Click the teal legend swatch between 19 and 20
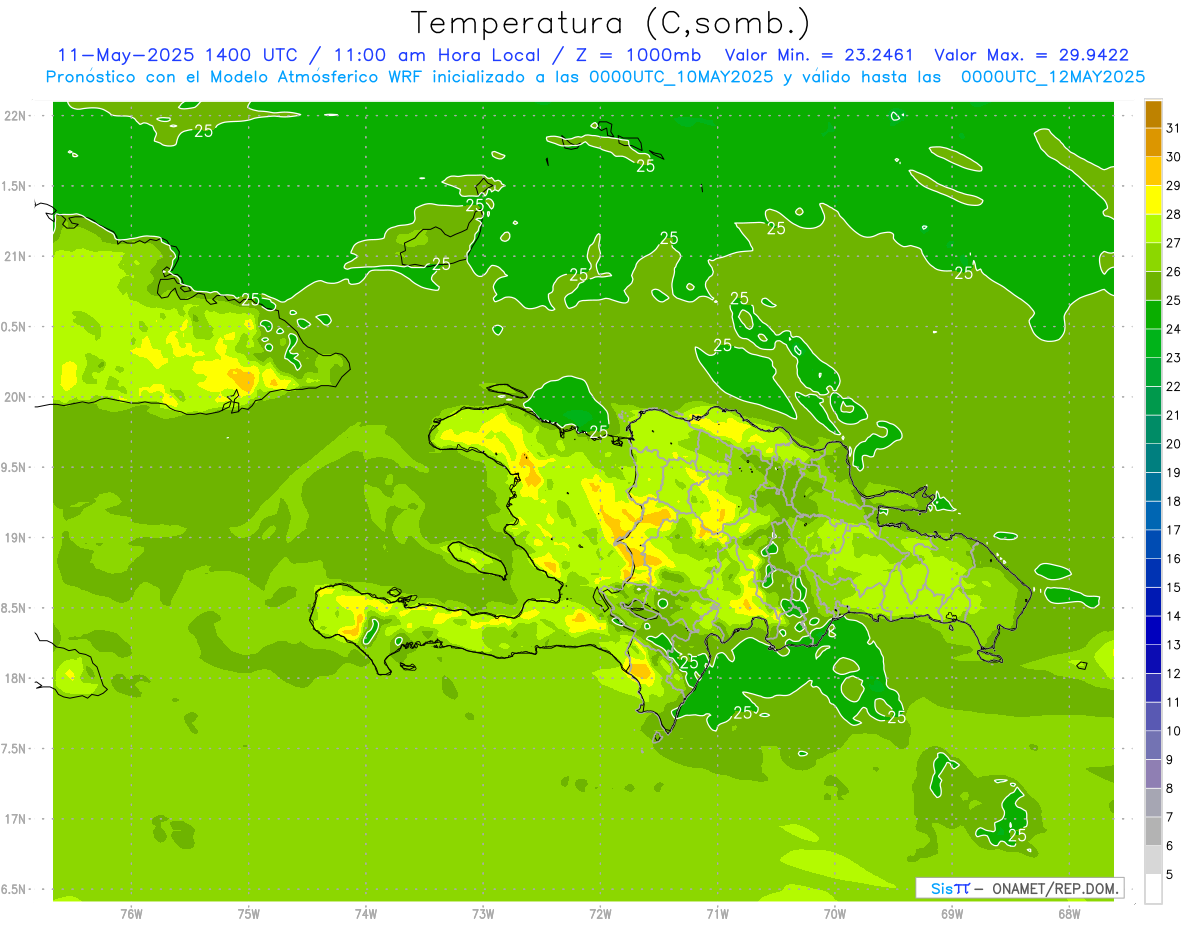Image resolution: width=1200 pixels, height=927 pixels. coord(1153,458)
